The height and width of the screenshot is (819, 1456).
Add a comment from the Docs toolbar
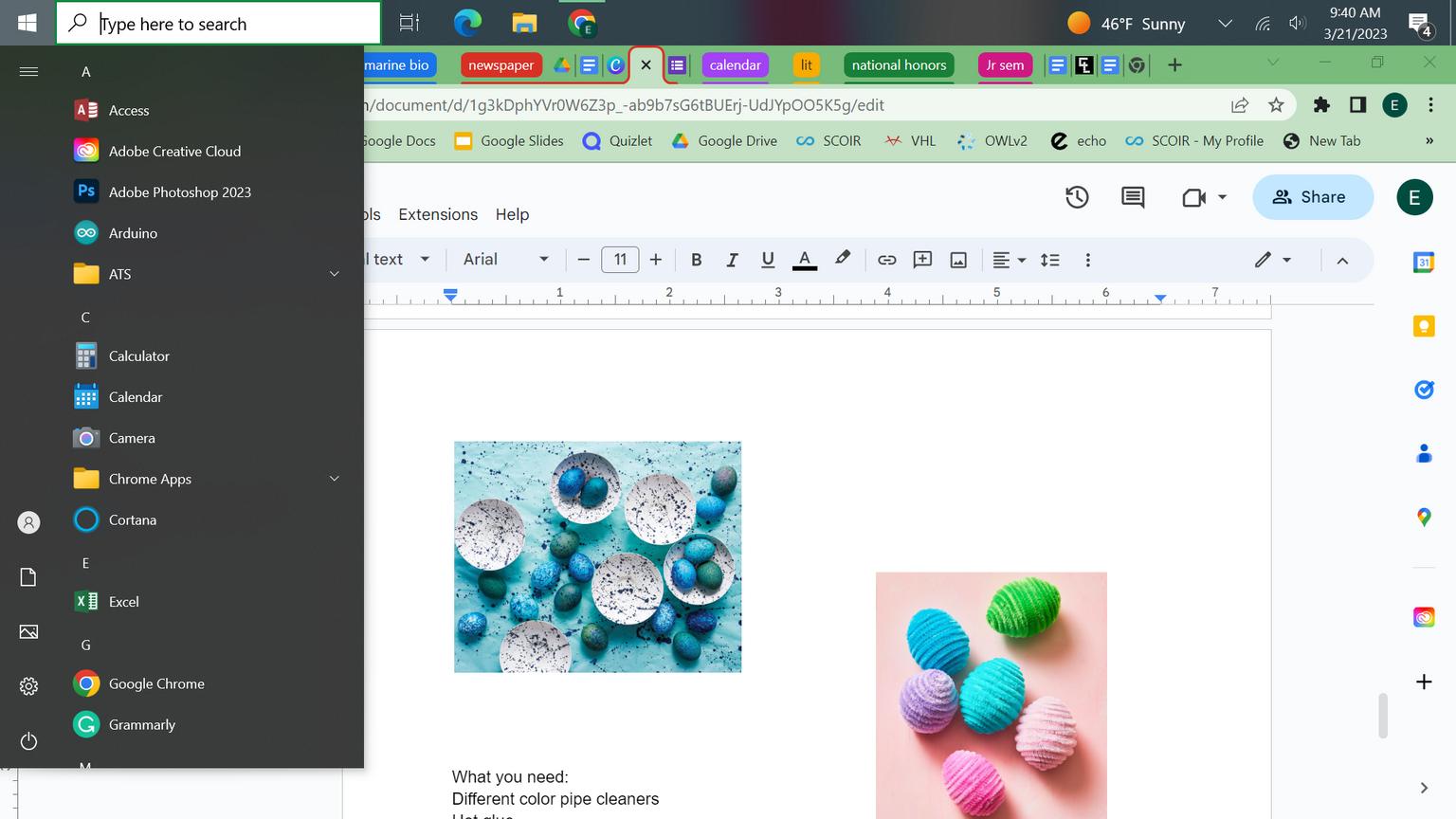click(x=922, y=260)
